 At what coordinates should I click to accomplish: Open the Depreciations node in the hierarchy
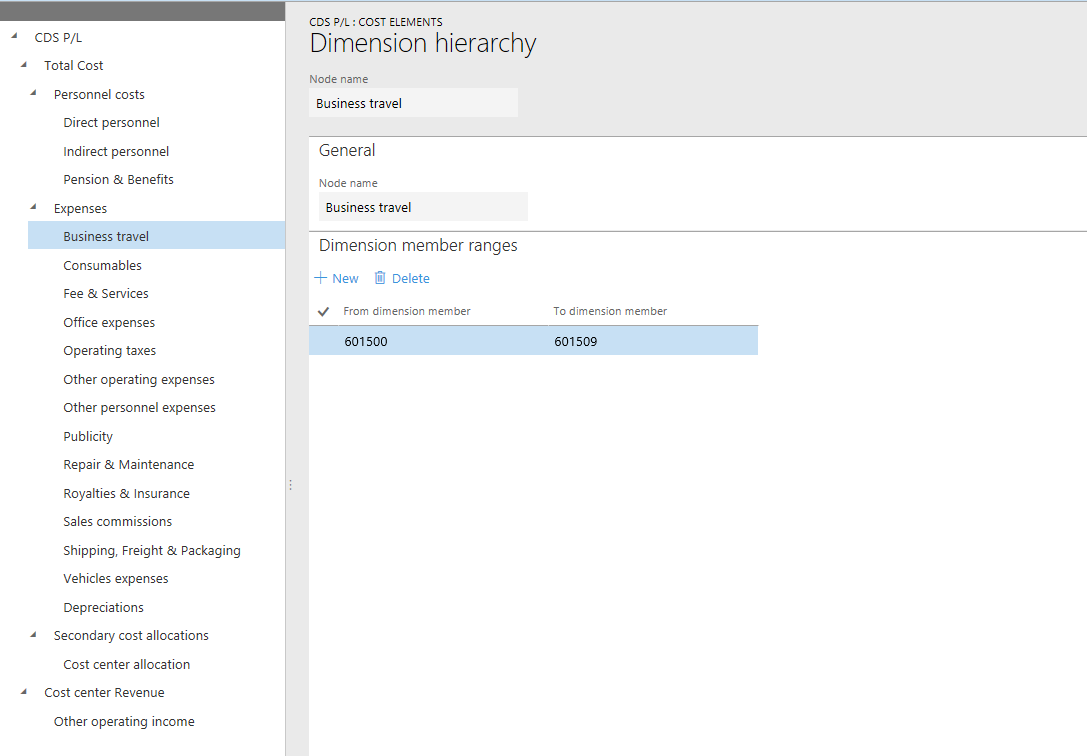tap(103, 607)
